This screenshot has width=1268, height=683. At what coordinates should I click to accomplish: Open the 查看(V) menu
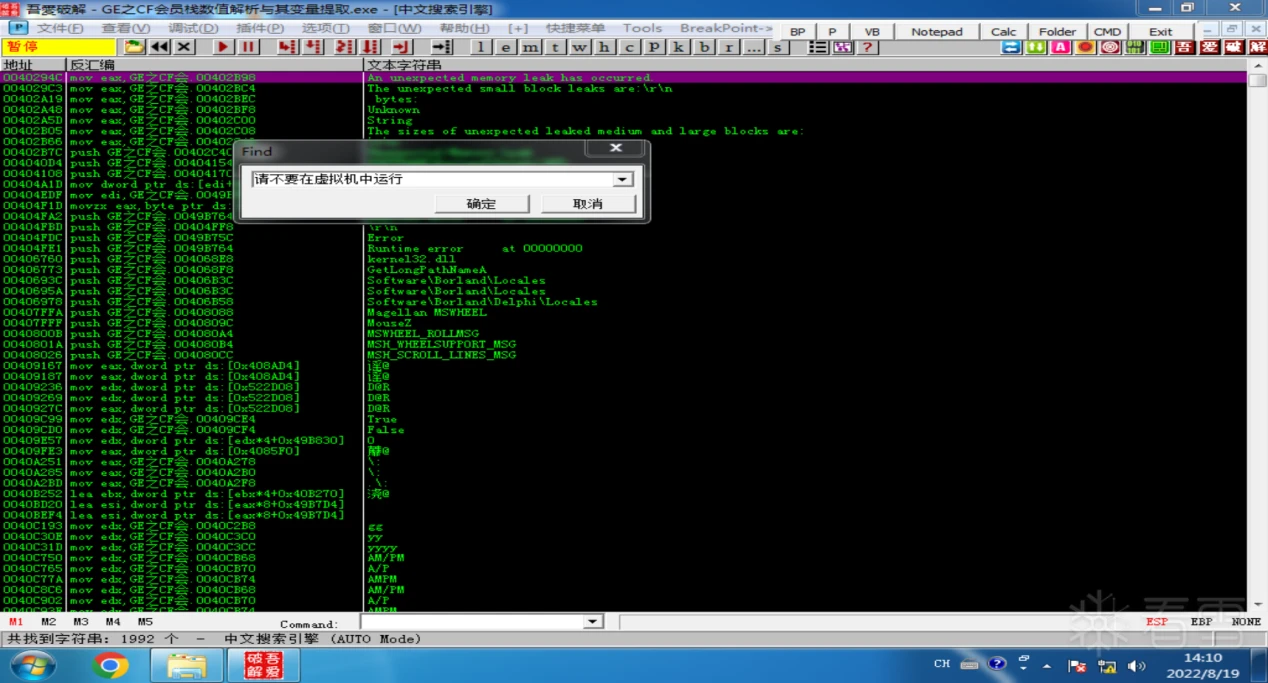tap(126, 28)
